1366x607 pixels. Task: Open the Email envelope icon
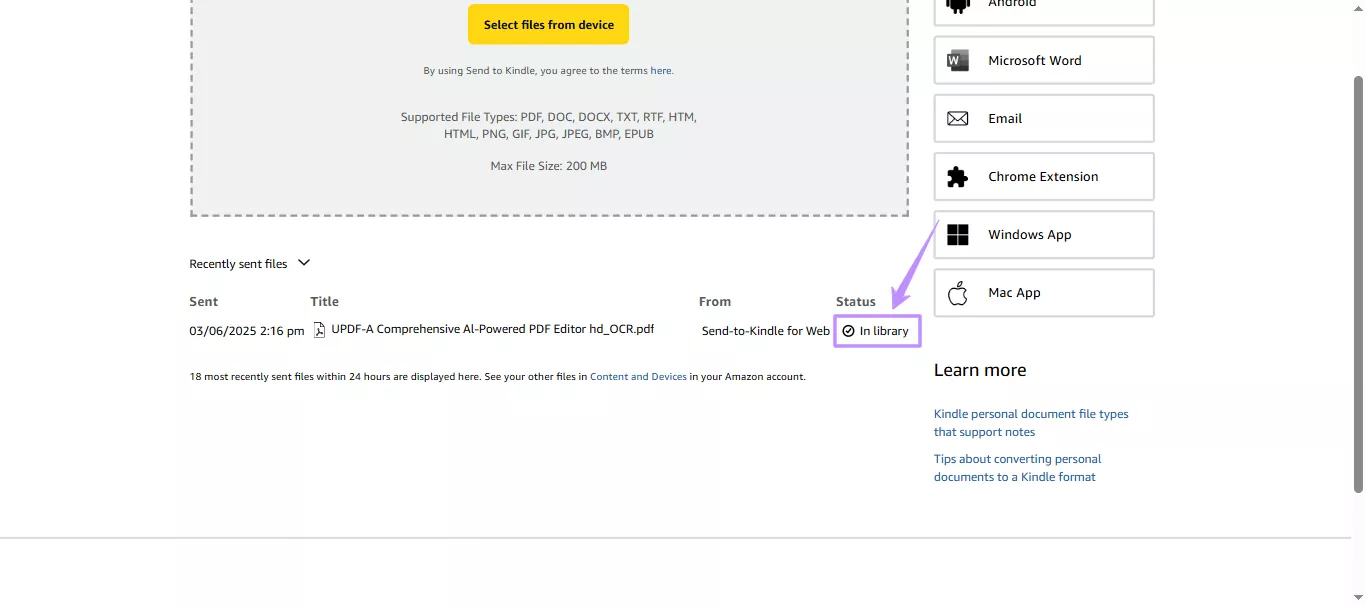click(957, 118)
